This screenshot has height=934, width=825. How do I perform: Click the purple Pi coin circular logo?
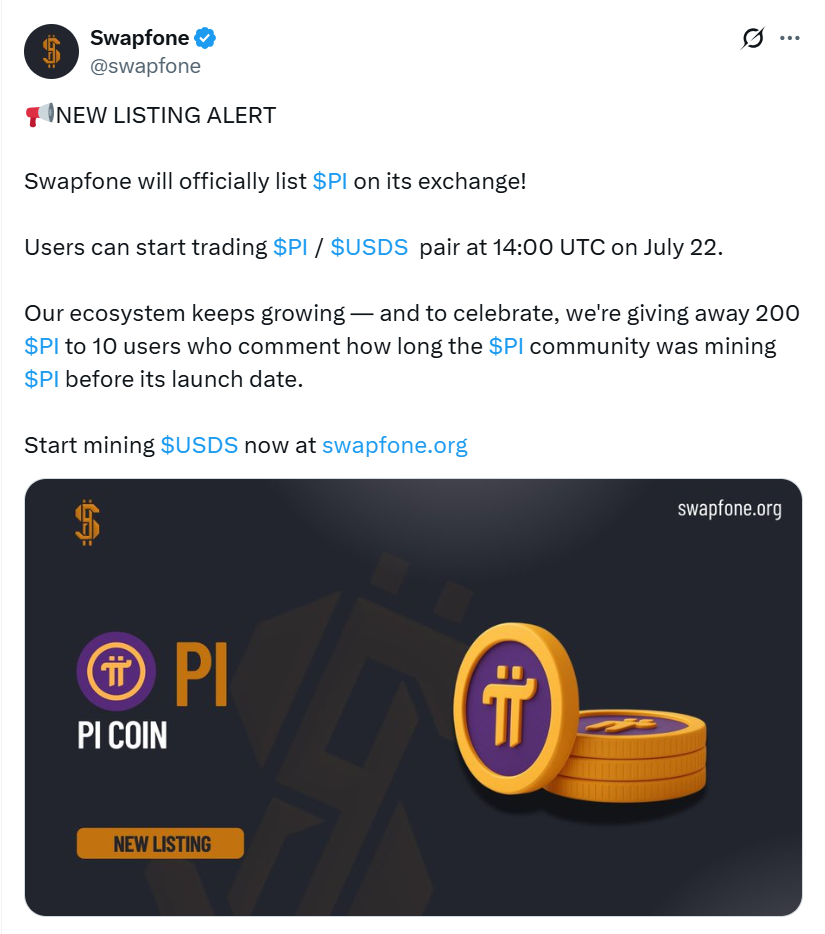pyautogui.click(x=116, y=671)
